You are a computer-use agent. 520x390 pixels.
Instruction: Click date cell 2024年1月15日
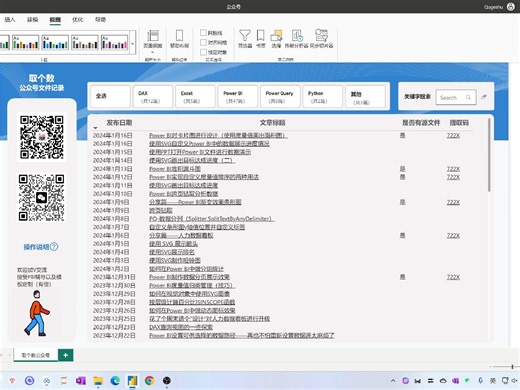coord(112,152)
